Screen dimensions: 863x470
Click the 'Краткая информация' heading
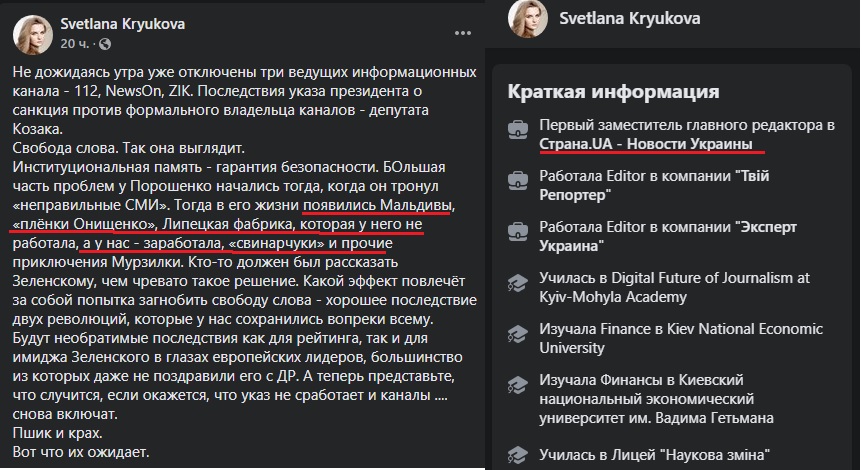point(613,91)
